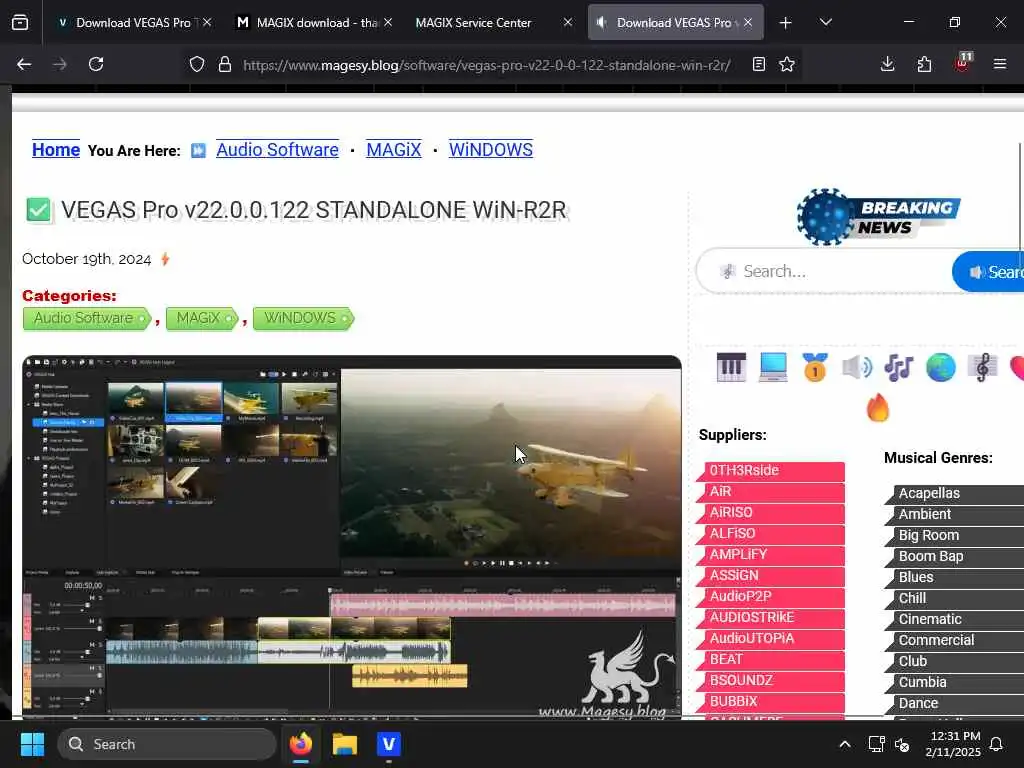This screenshot has width=1024, height=768.
Task: Click the laptop computer icon
Action: click(773, 367)
